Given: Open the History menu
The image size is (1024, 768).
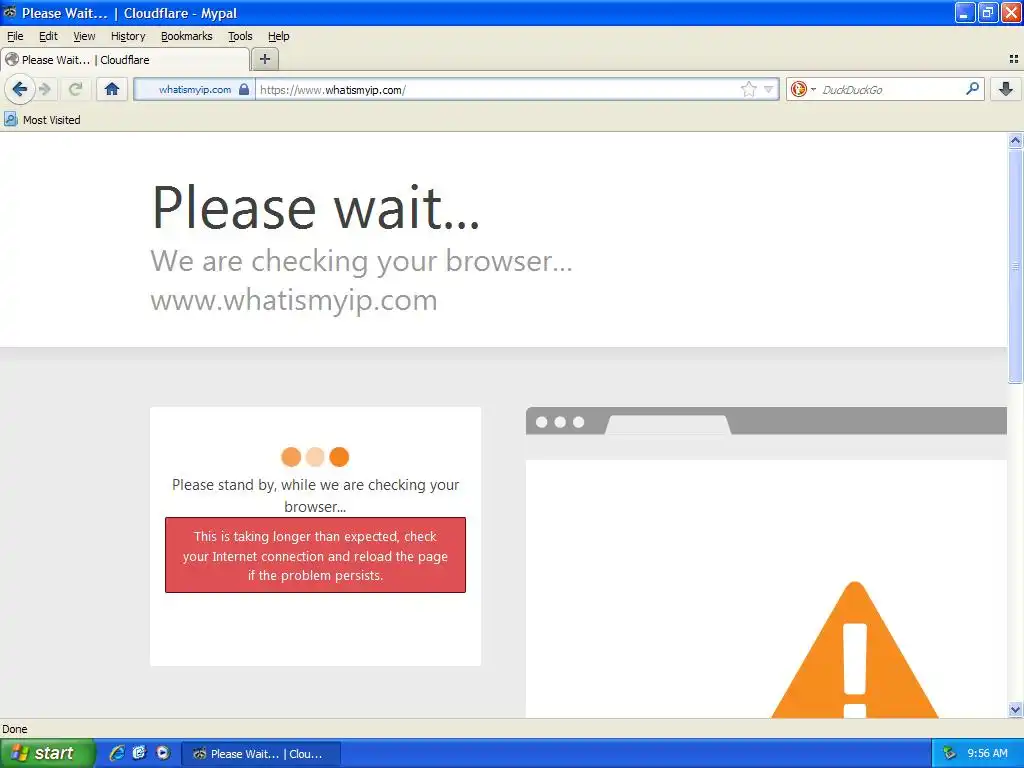Looking at the screenshot, I should (128, 37).
